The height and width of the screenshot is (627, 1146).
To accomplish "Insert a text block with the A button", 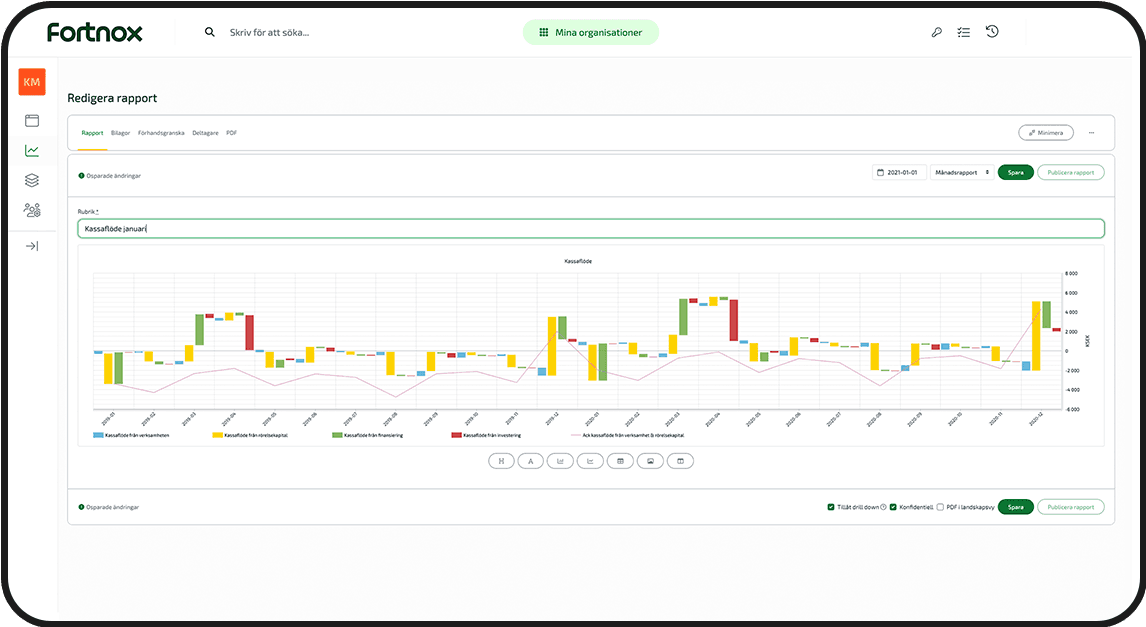I will pyautogui.click(x=530, y=461).
